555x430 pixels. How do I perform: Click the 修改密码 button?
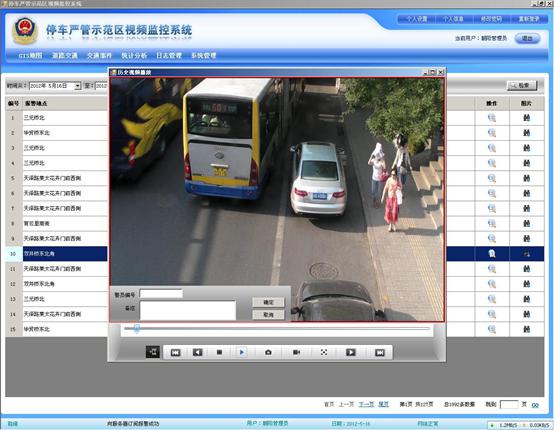tap(491, 19)
